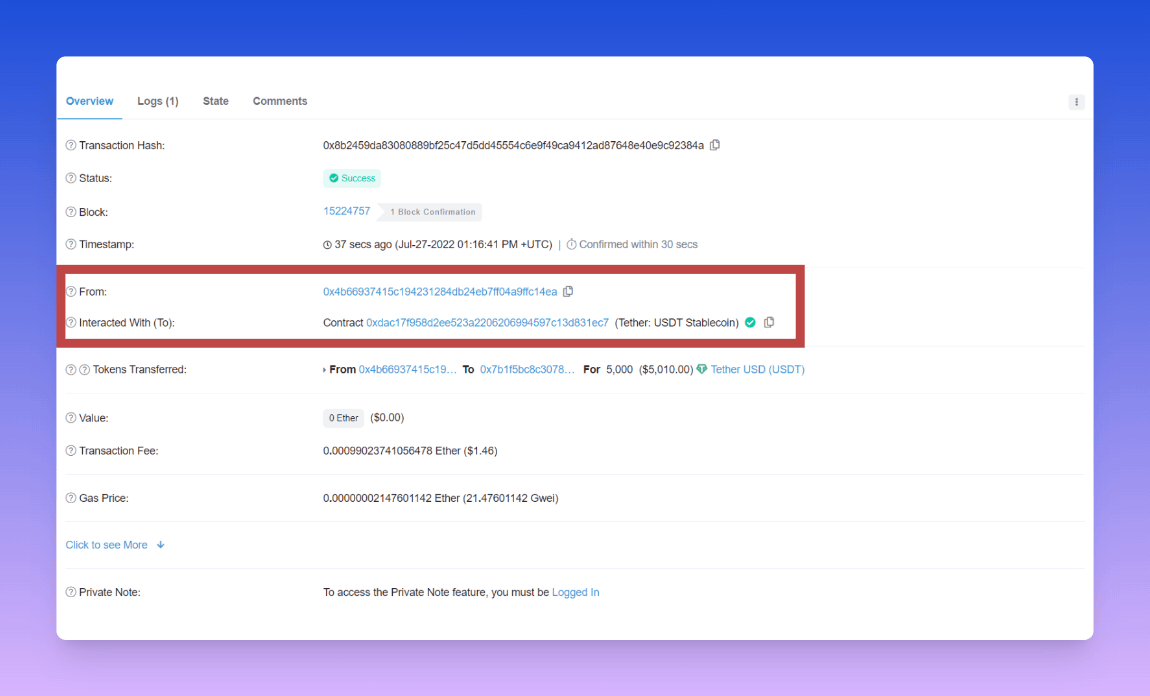
Task: Copy the transaction hash to clipboard
Action: click(x=715, y=145)
